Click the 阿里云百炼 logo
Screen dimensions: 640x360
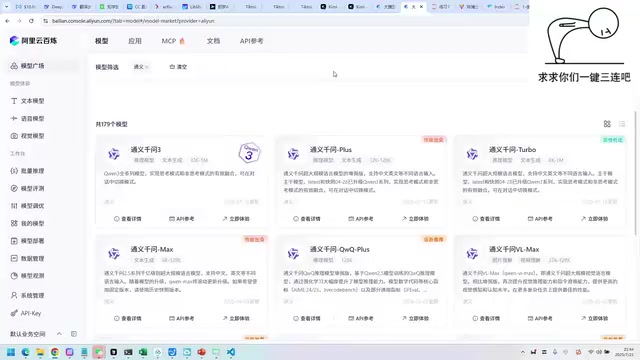point(33,40)
